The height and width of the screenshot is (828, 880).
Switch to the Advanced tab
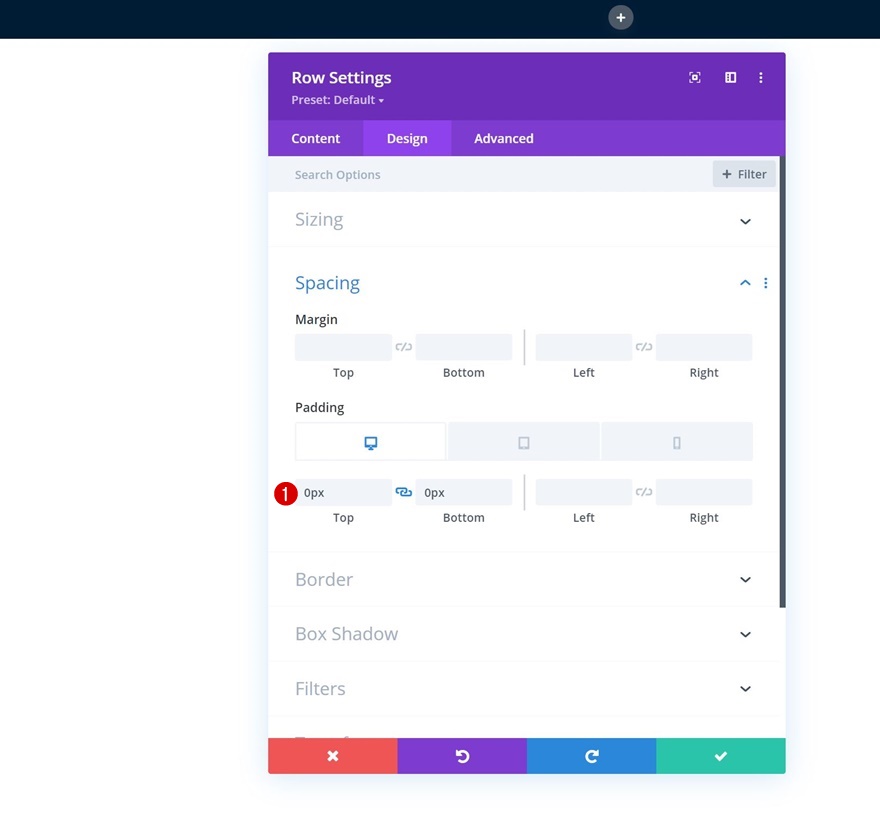(x=503, y=139)
